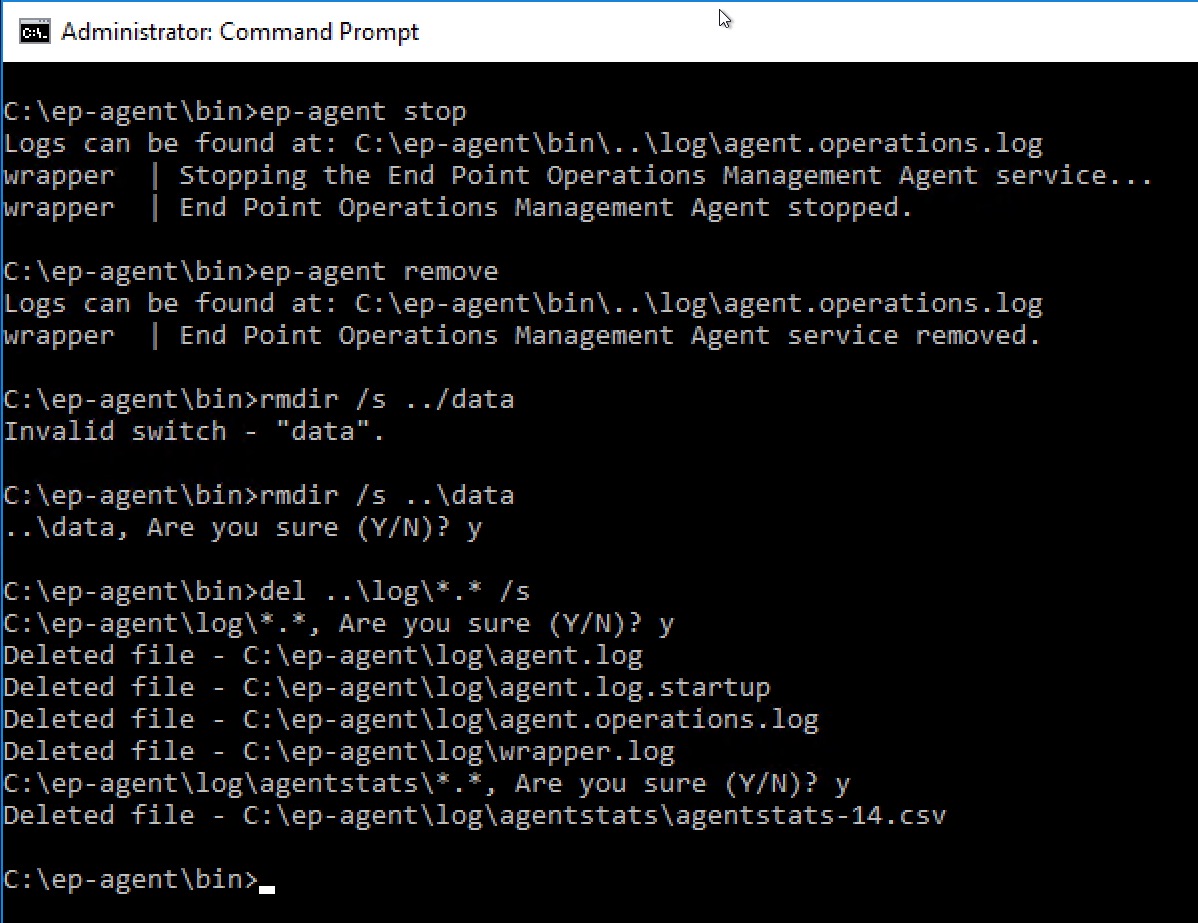Viewport: 1198px width, 923px height.
Task: Click the Administrator: Command Prompt title text
Action: click(240, 32)
